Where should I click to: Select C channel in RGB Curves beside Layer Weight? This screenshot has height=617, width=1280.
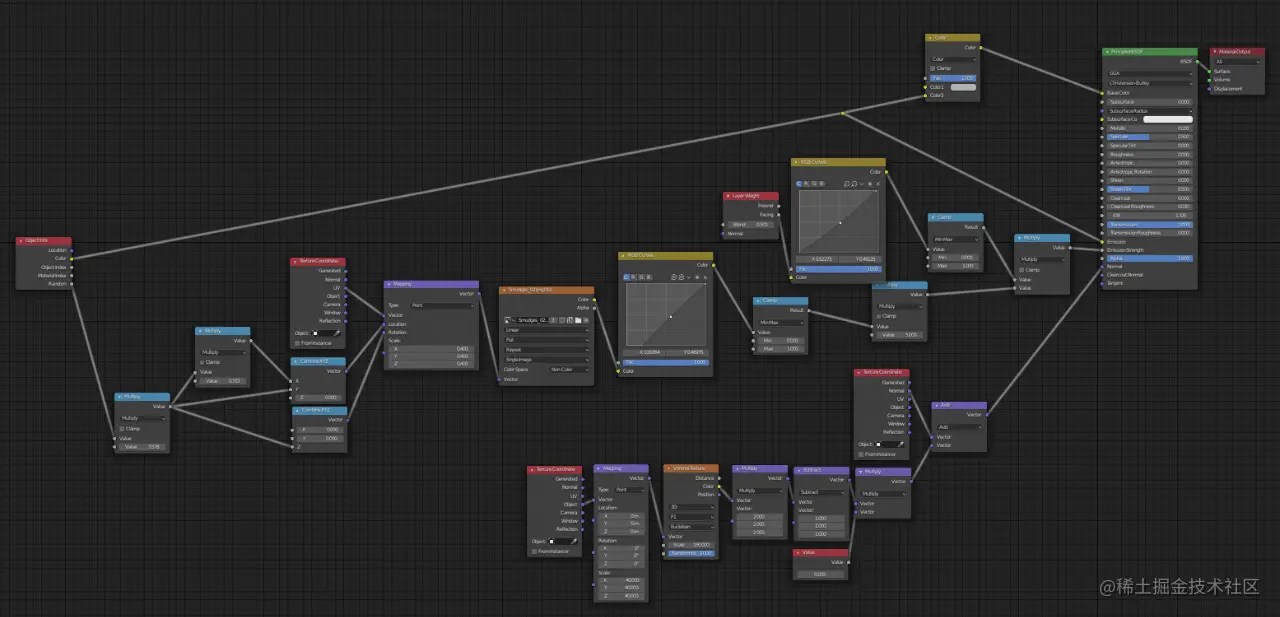[799, 184]
